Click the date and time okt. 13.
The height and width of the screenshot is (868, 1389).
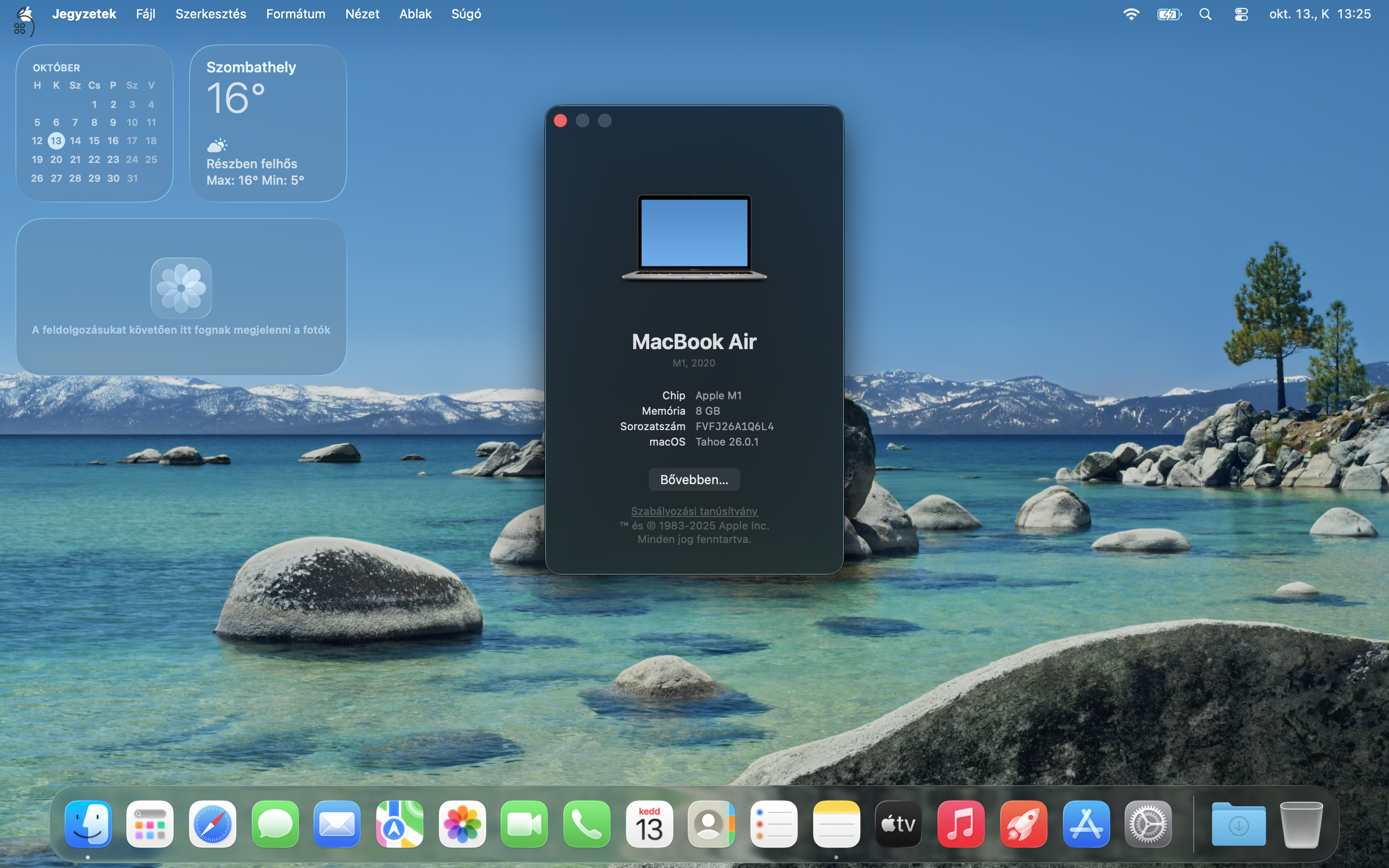[x=1320, y=14]
